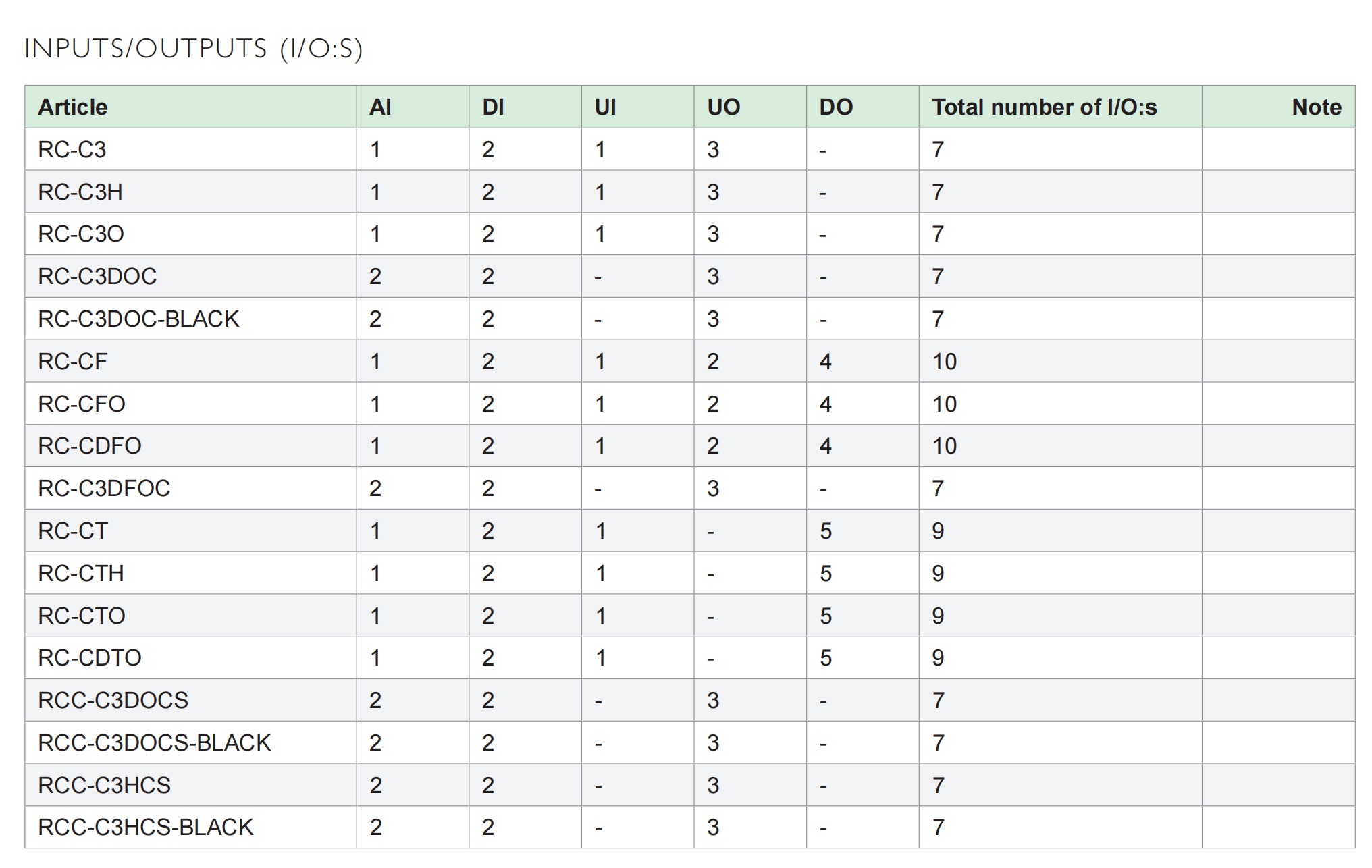
Task: Click the Total number of I/O:s header
Action: [1044, 107]
